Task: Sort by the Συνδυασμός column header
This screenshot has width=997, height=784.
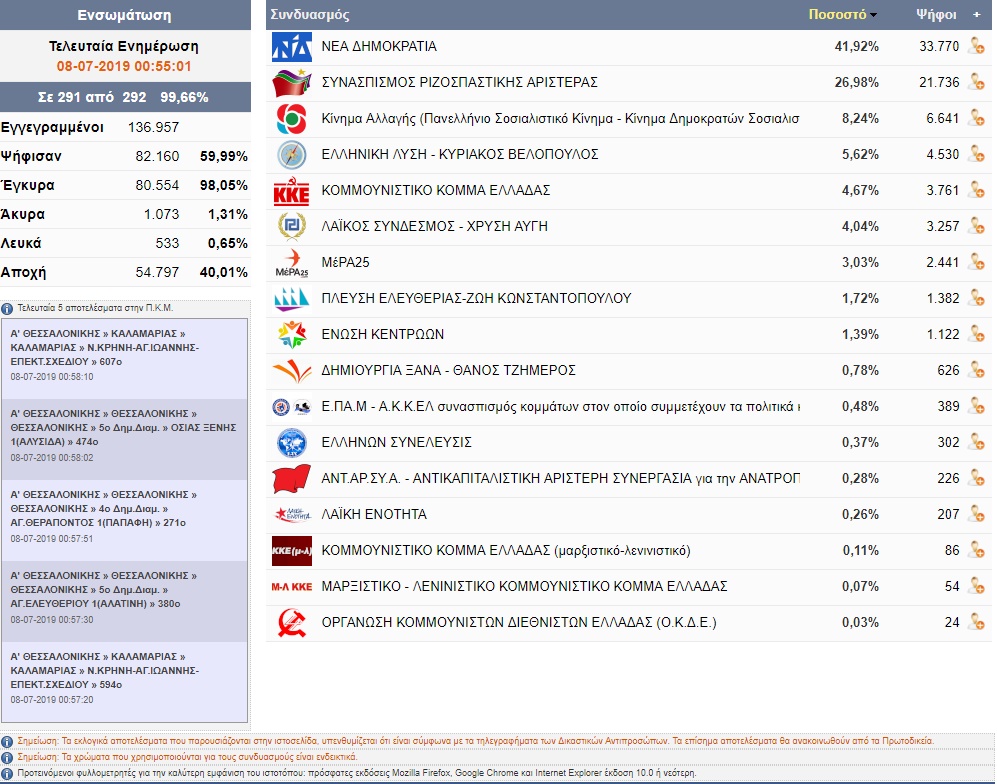Action: (x=310, y=14)
